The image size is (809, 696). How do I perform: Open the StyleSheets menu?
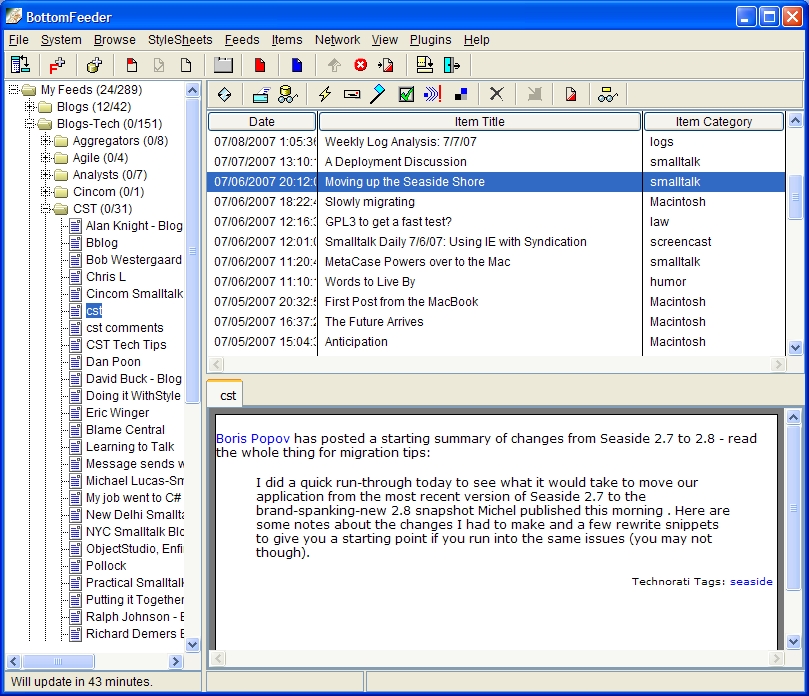pyautogui.click(x=180, y=40)
